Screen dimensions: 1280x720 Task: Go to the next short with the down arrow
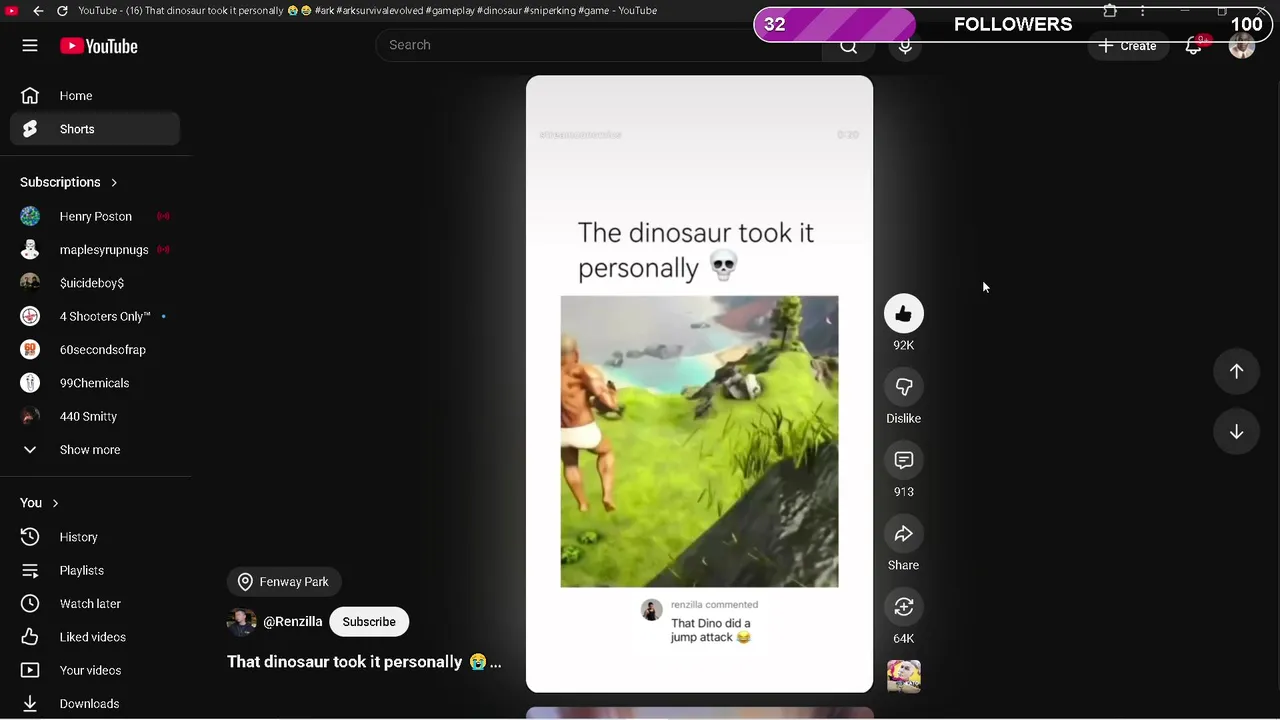[x=1237, y=432]
